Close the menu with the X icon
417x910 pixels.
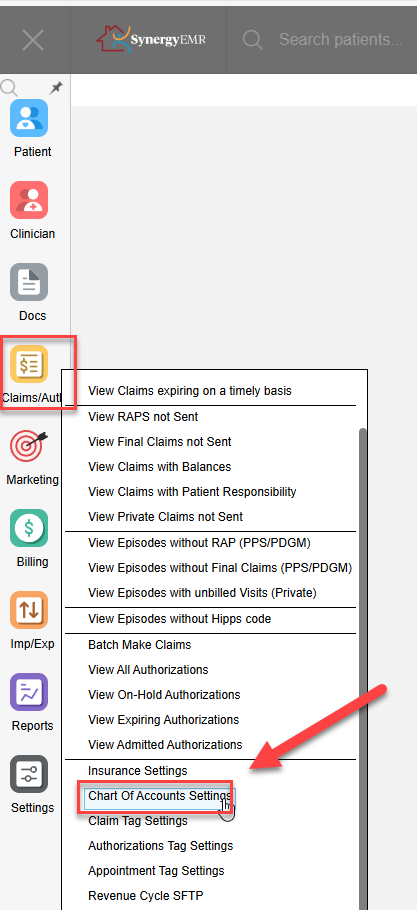(33, 40)
